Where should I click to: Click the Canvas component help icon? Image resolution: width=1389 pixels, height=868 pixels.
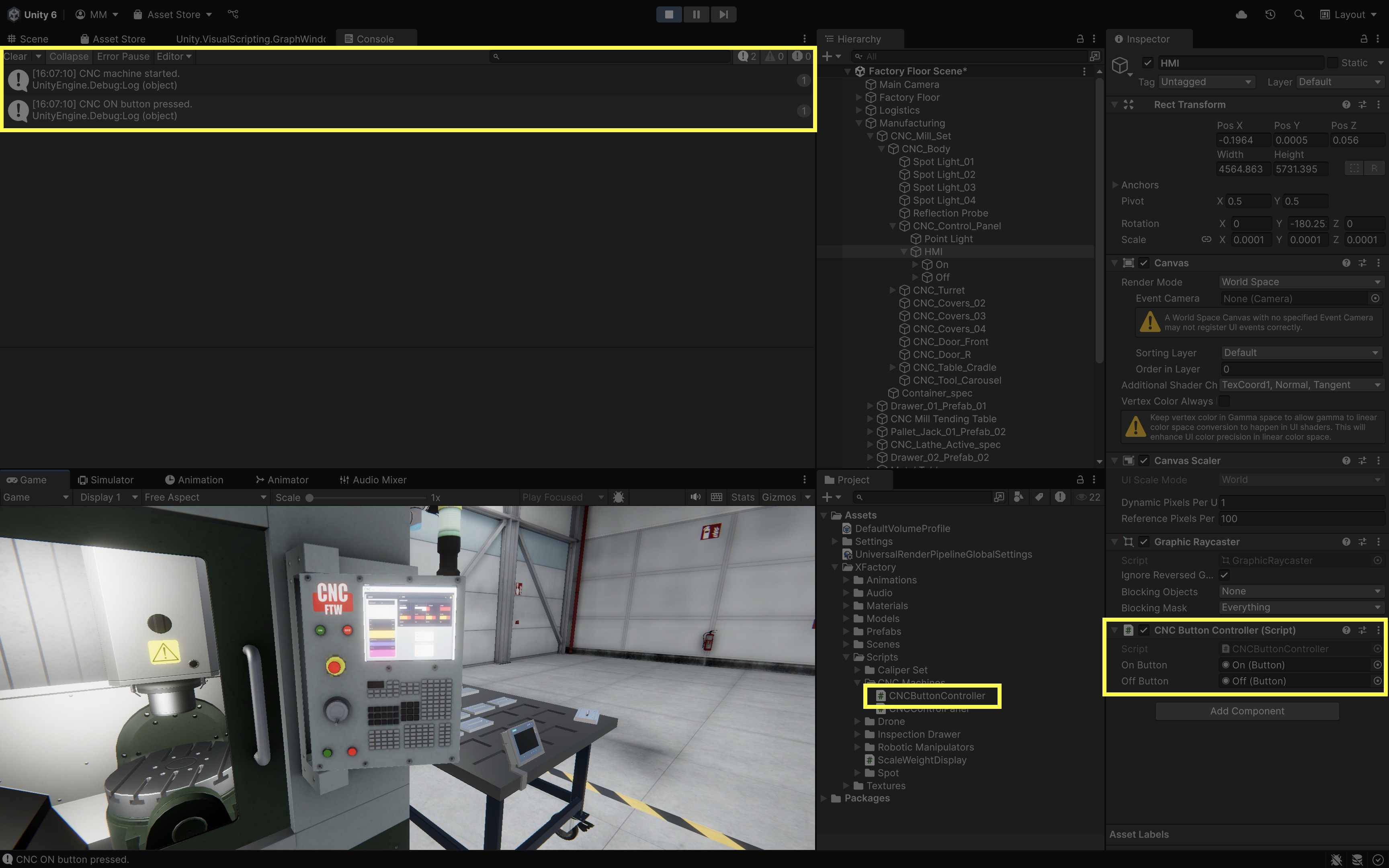1346,263
